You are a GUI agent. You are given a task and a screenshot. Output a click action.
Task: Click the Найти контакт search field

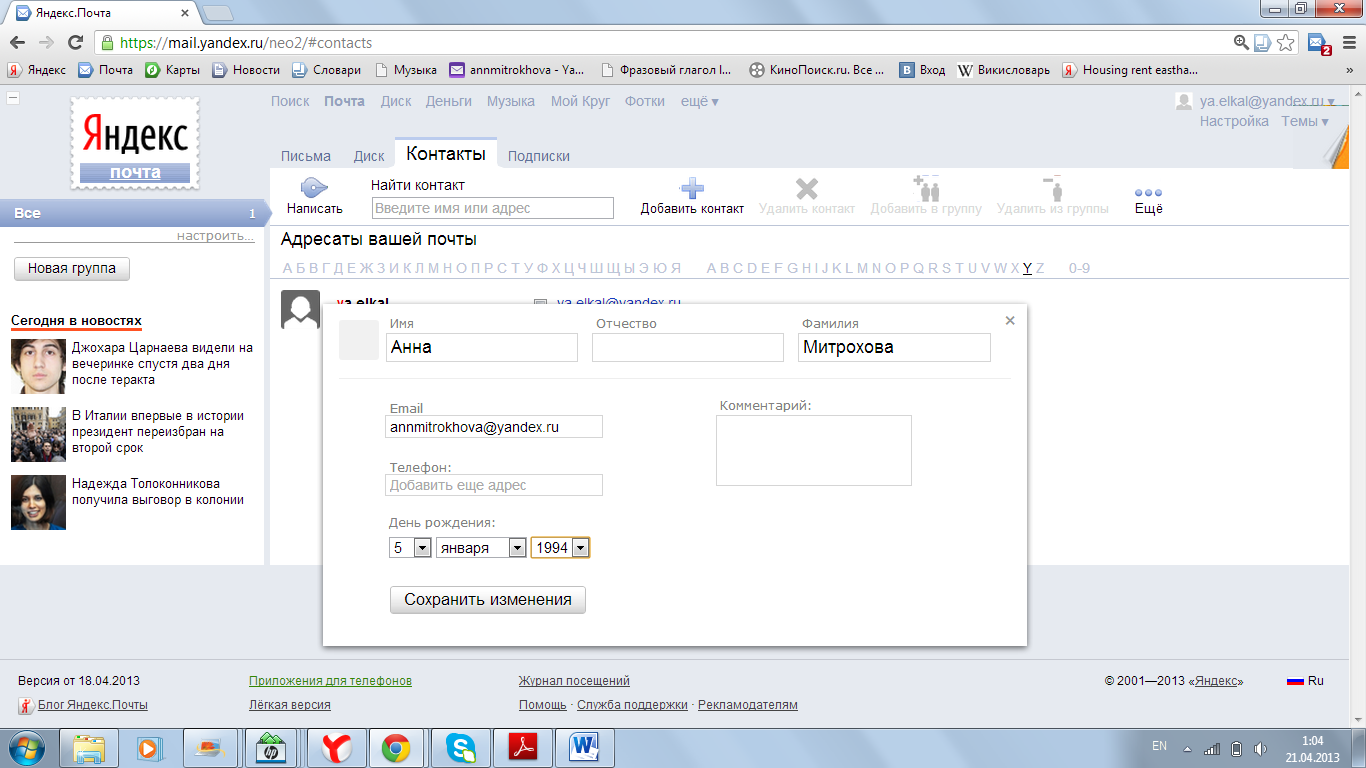pyautogui.click(x=493, y=208)
